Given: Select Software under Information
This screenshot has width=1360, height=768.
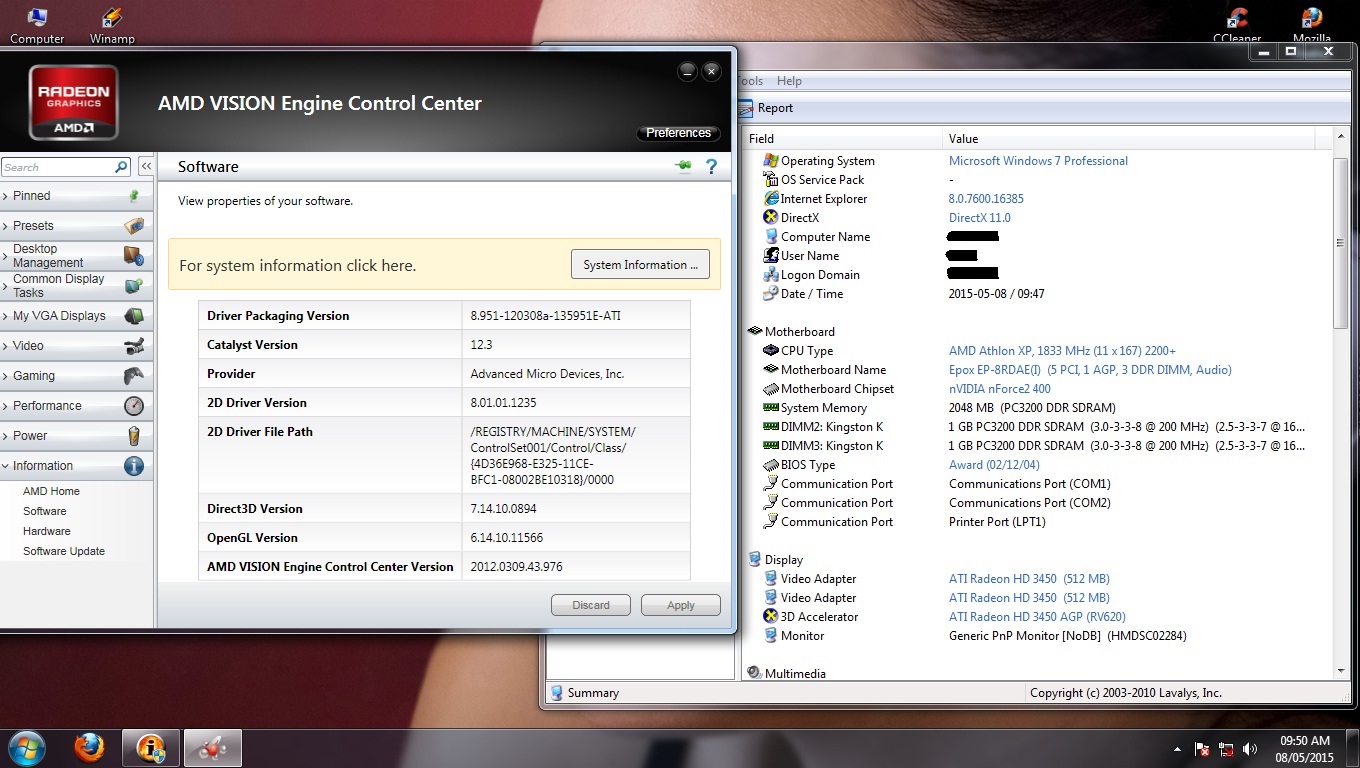Looking at the screenshot, I should click(45, 511).
